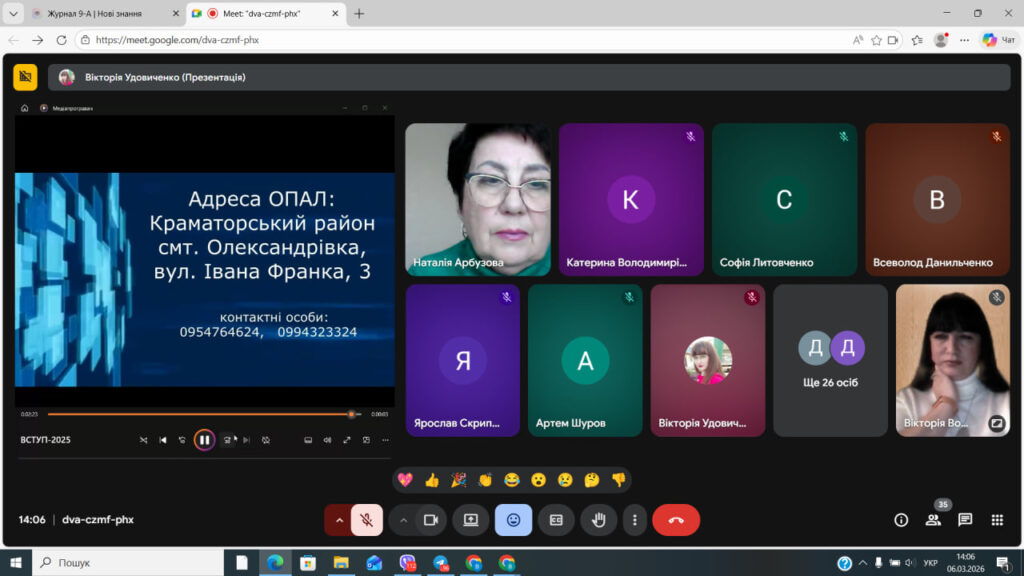The image size is (1024, 576).
Task: Show the participants list
Action: click(x=933, y=520)
